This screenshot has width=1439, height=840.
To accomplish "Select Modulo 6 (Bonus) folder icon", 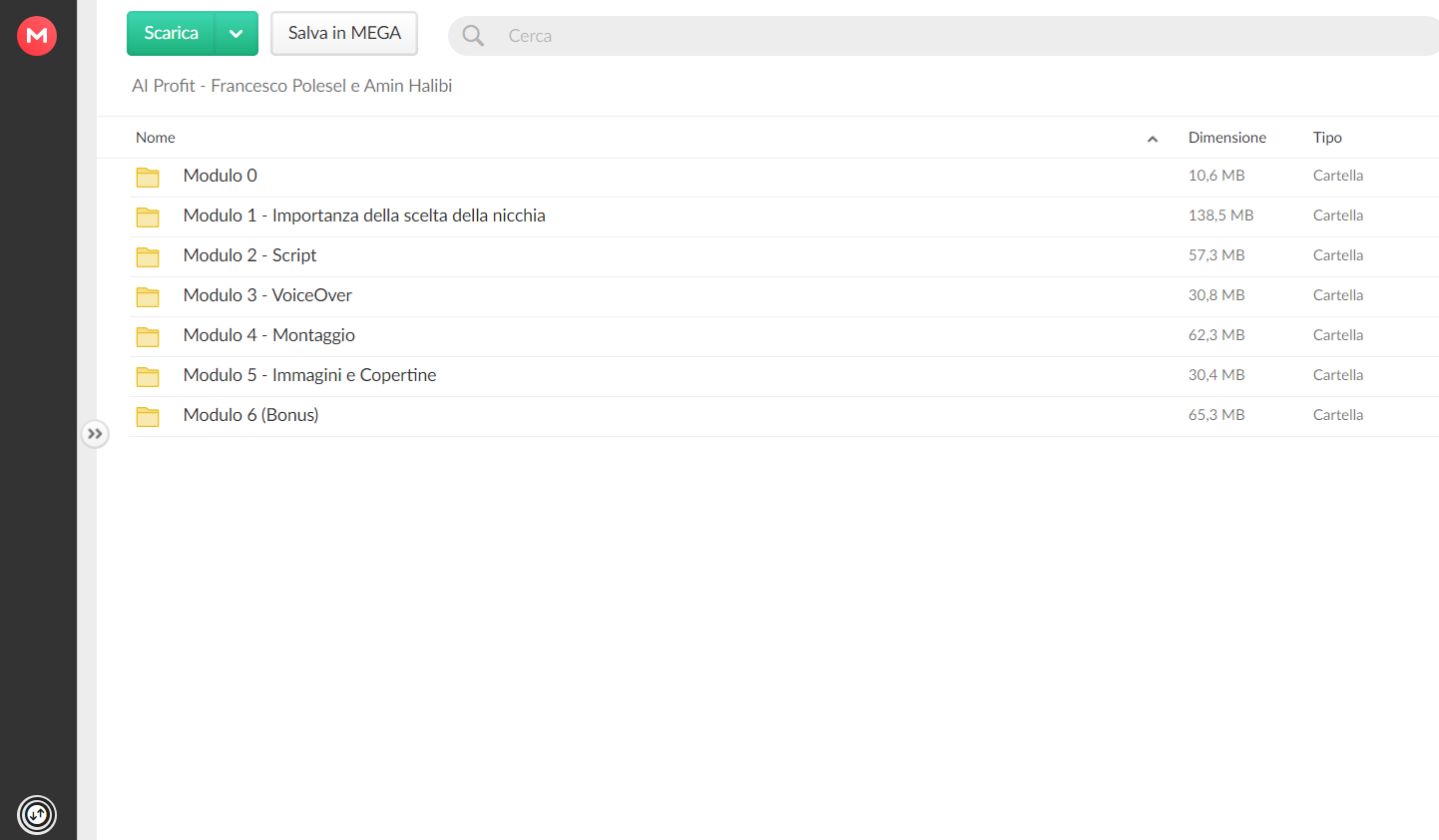I will point(148,417).
